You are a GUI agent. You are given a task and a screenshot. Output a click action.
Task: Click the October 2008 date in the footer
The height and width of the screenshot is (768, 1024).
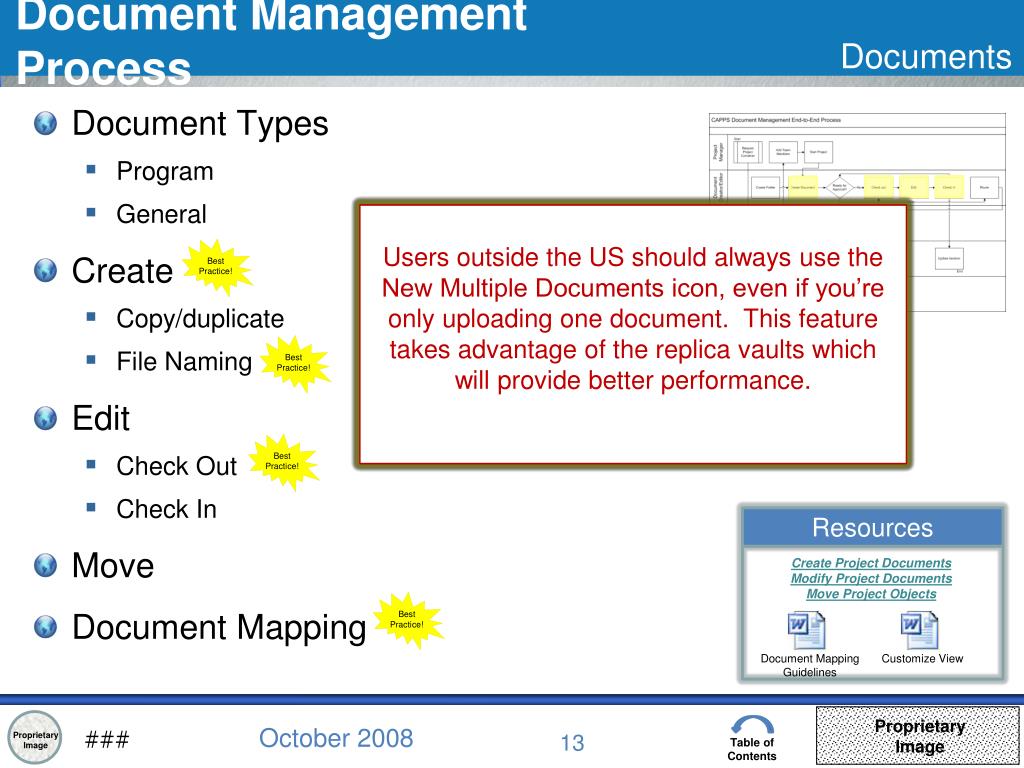point(336,739)
